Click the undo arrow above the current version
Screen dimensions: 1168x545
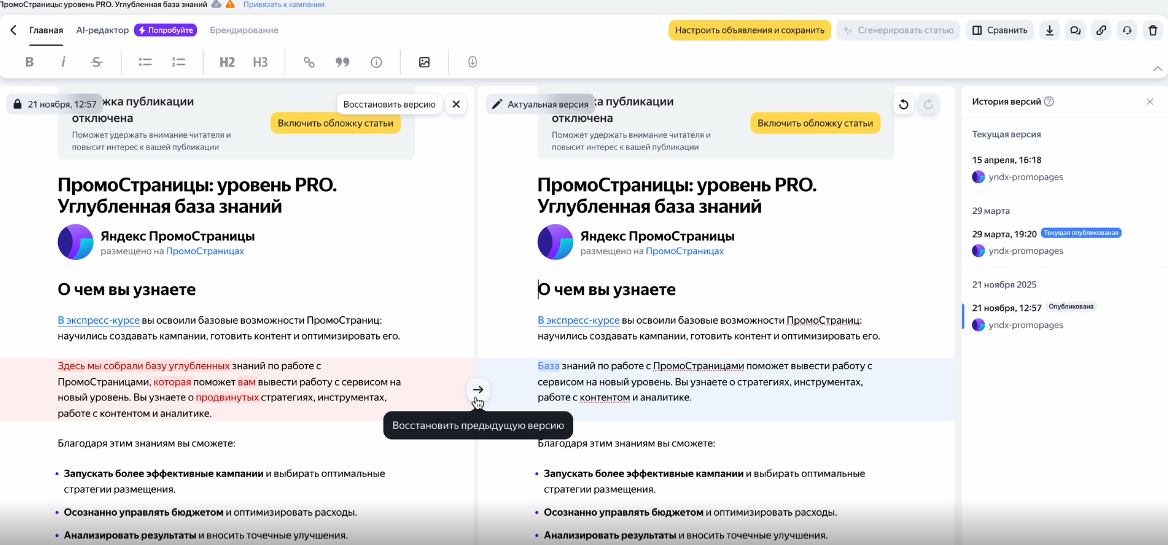[904, 104]
